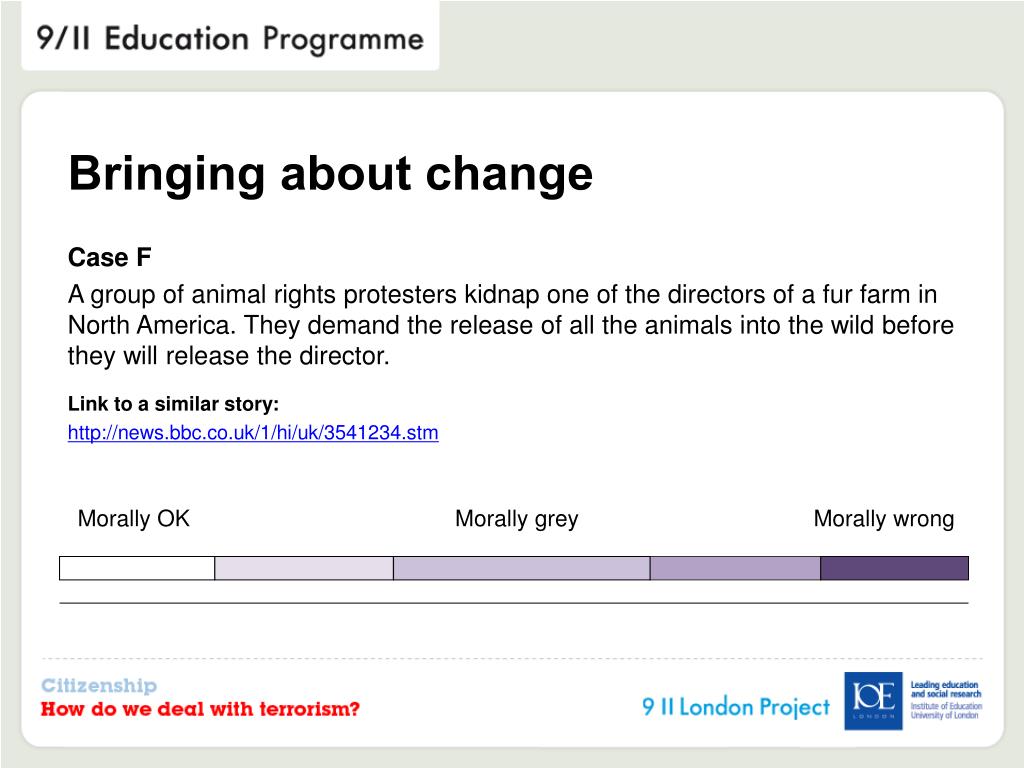Viewport: 1024px width, 768px height.
Task: Click Institute of Education University of London text
Action: [x=946, y=711]
